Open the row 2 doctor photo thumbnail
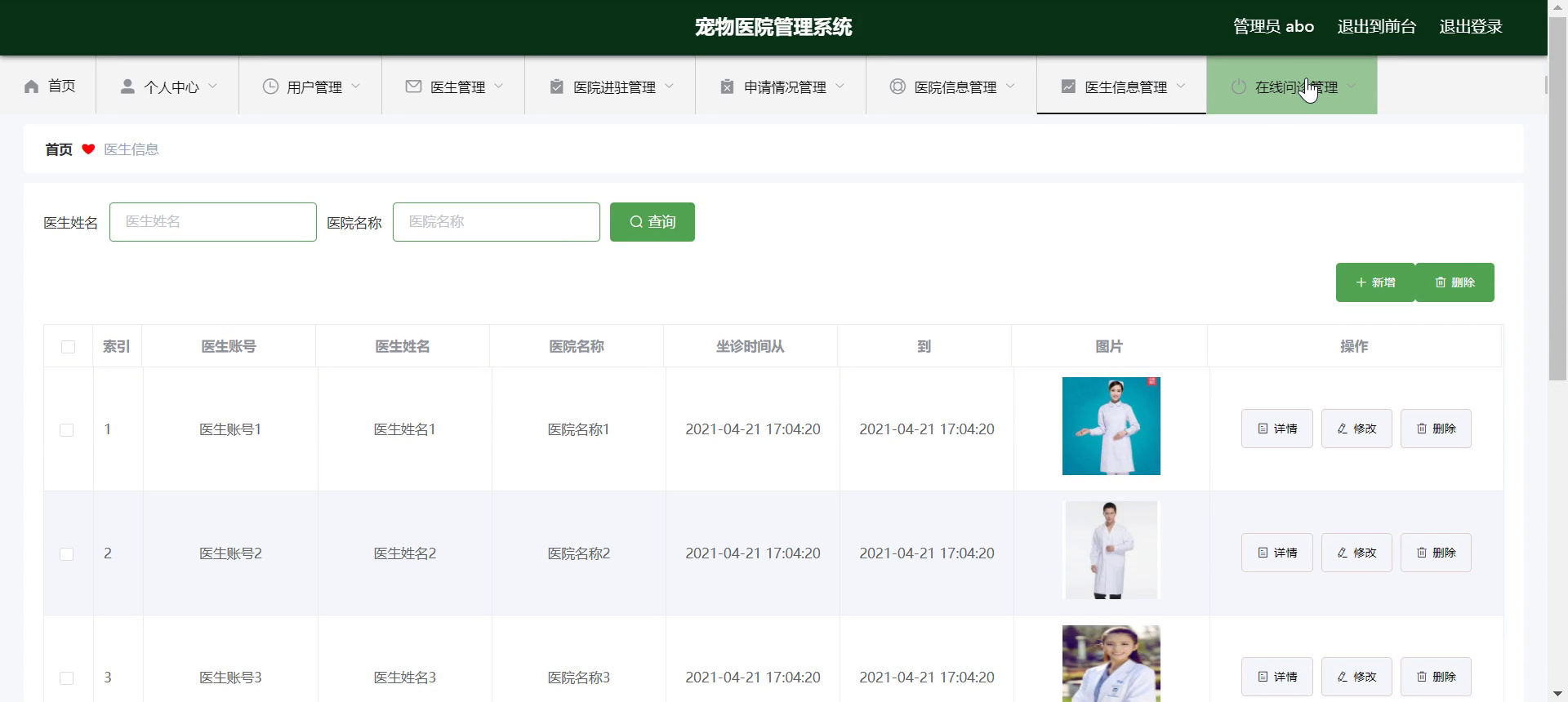The width and height of the screenshot is (1568, 702). pyautogui.click(x=1111, y=550)
